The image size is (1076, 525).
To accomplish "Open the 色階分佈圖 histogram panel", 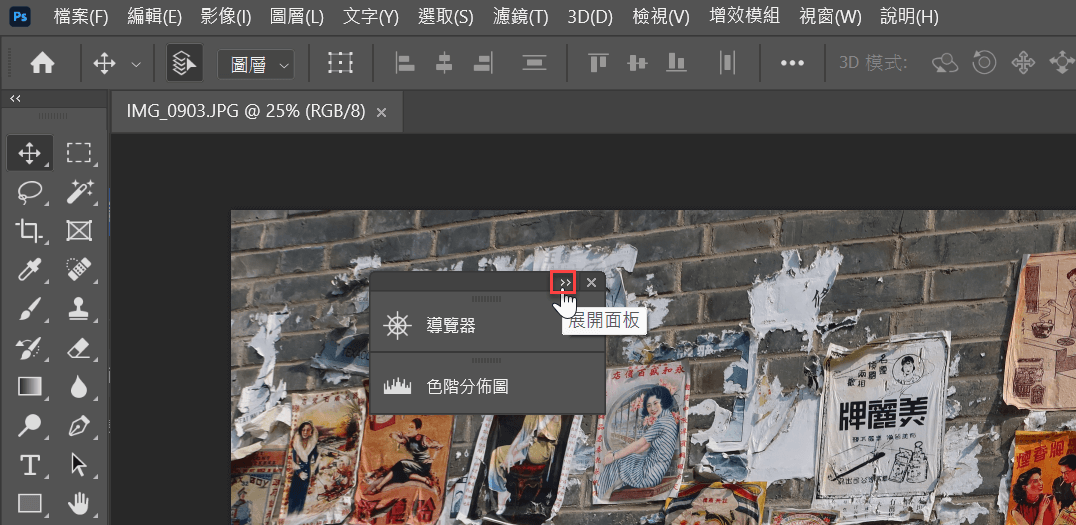I will (487, 386).
